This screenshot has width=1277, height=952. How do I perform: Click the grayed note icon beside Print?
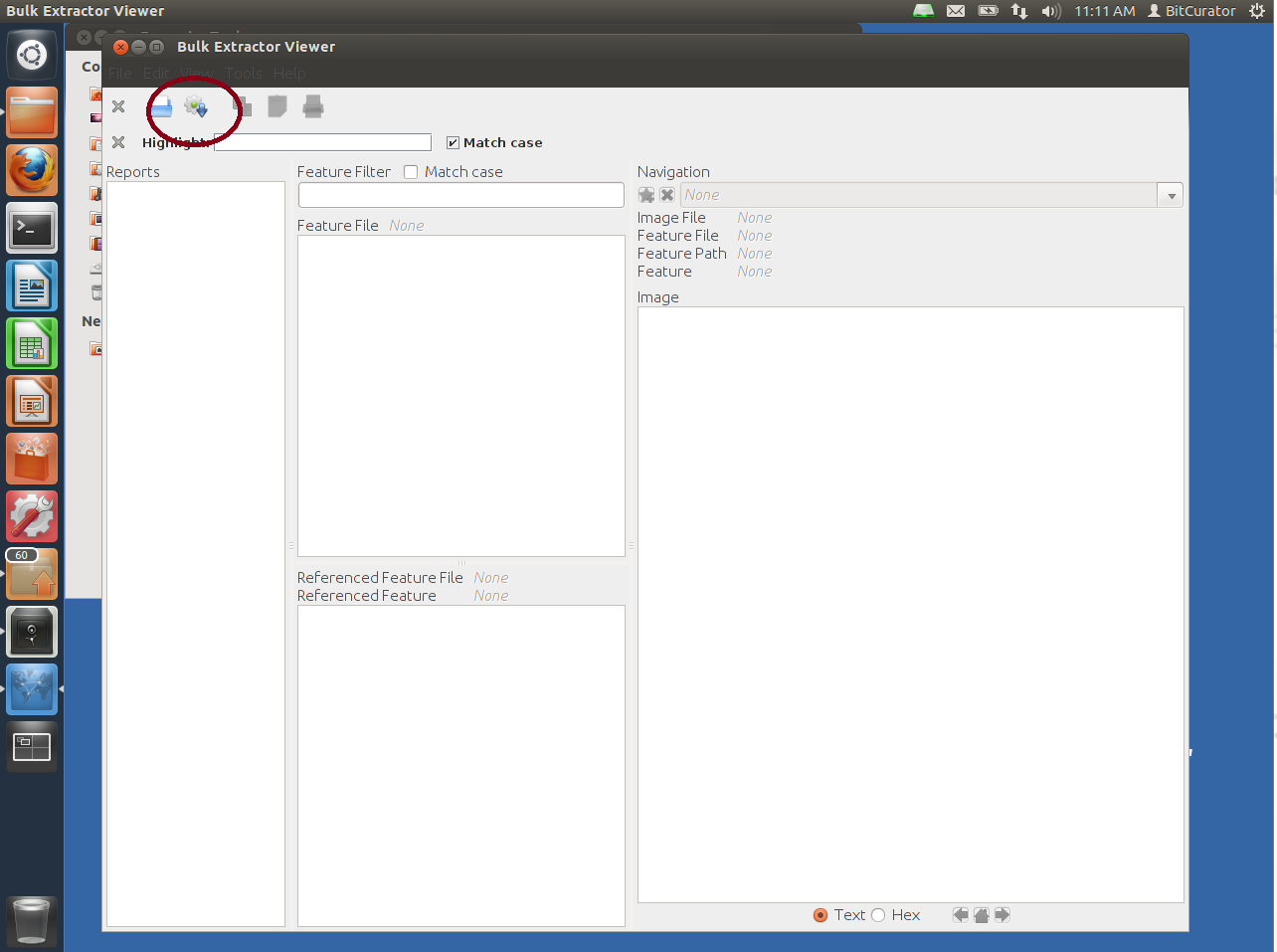pyautogui.click(x=277, y=106)
